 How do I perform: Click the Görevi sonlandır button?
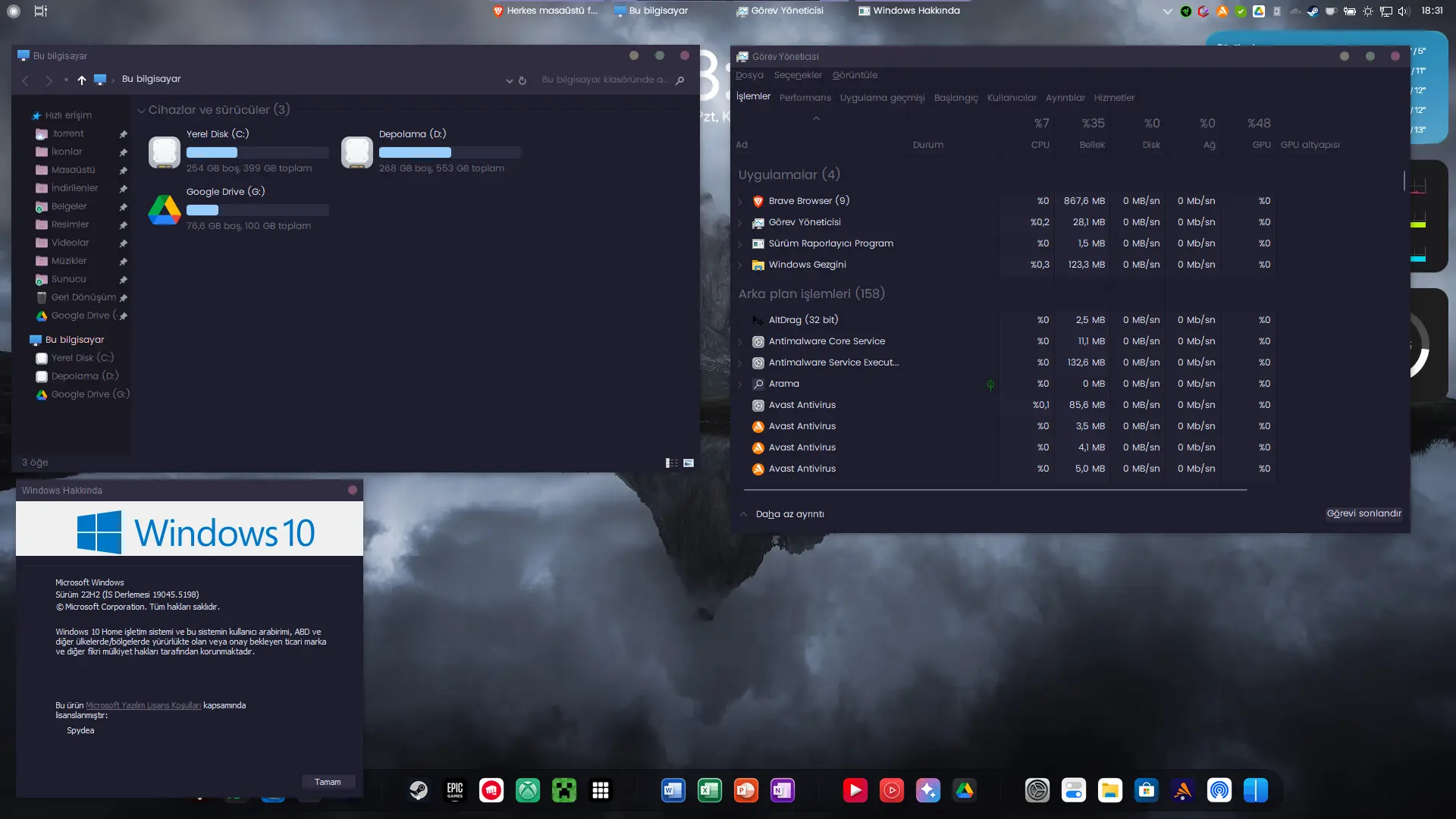coord(1363,513)
